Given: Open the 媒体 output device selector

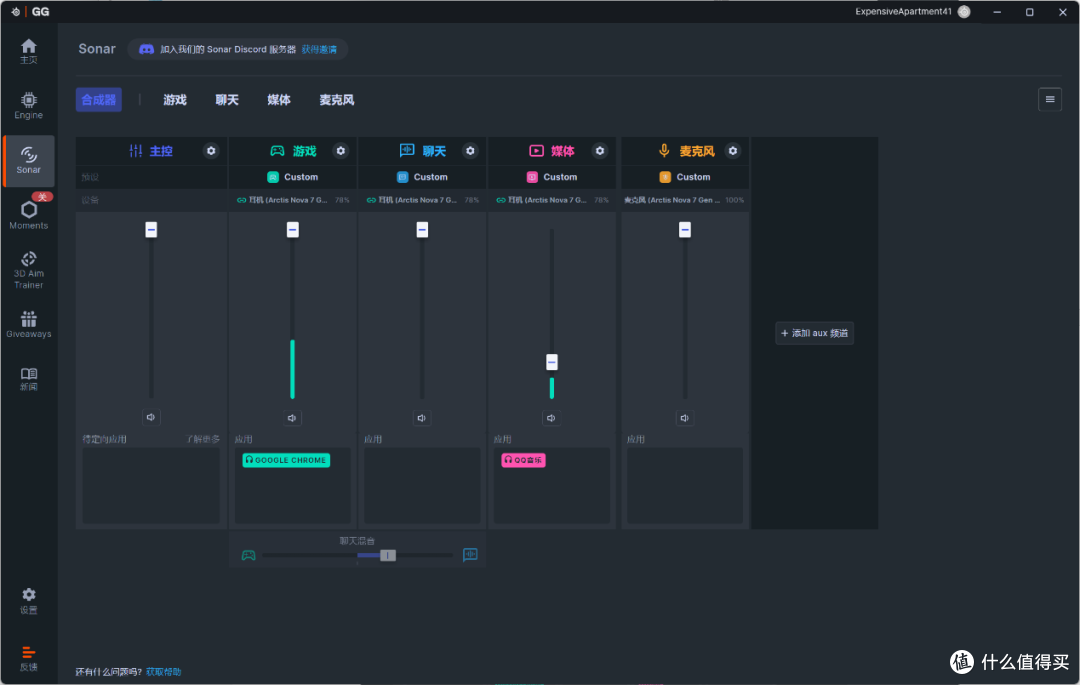Looking at the screenshot, I should point(552,200).
